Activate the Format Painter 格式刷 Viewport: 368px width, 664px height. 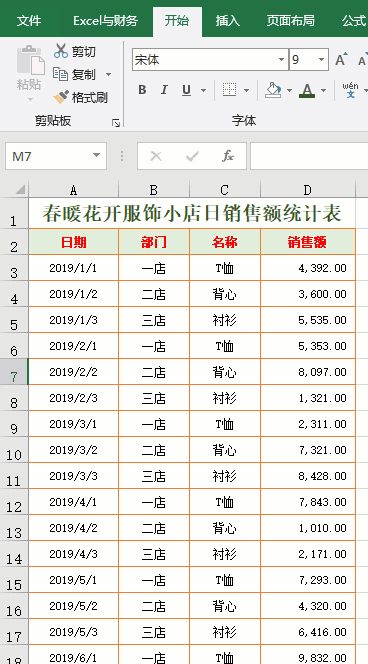pos(80,98)
